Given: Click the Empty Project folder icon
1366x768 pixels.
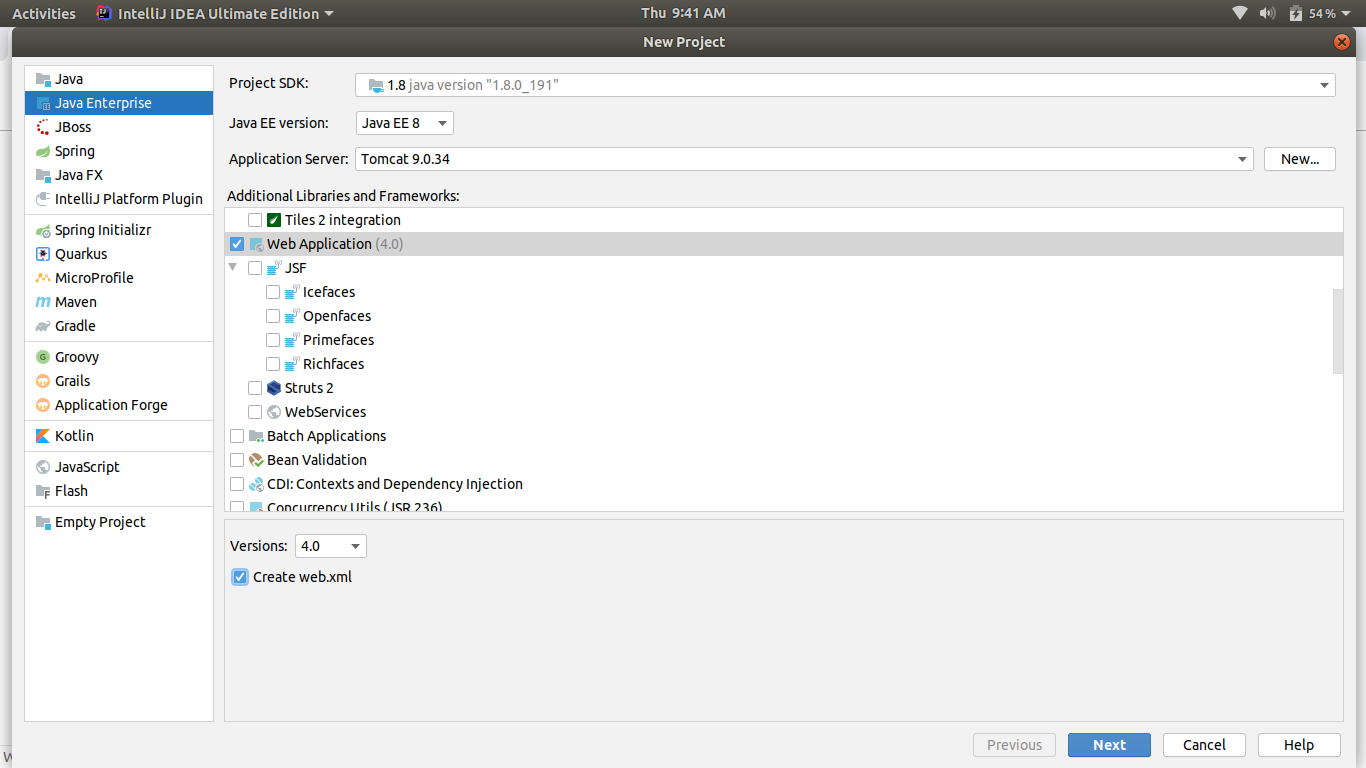Looking at the screenshot, I should 43,522.
